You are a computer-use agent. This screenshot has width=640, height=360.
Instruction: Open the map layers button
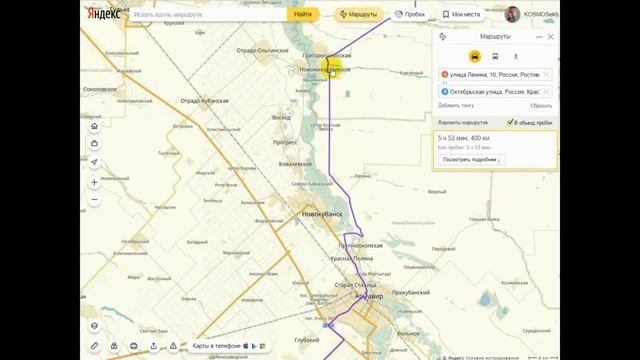tap(94, 326)
